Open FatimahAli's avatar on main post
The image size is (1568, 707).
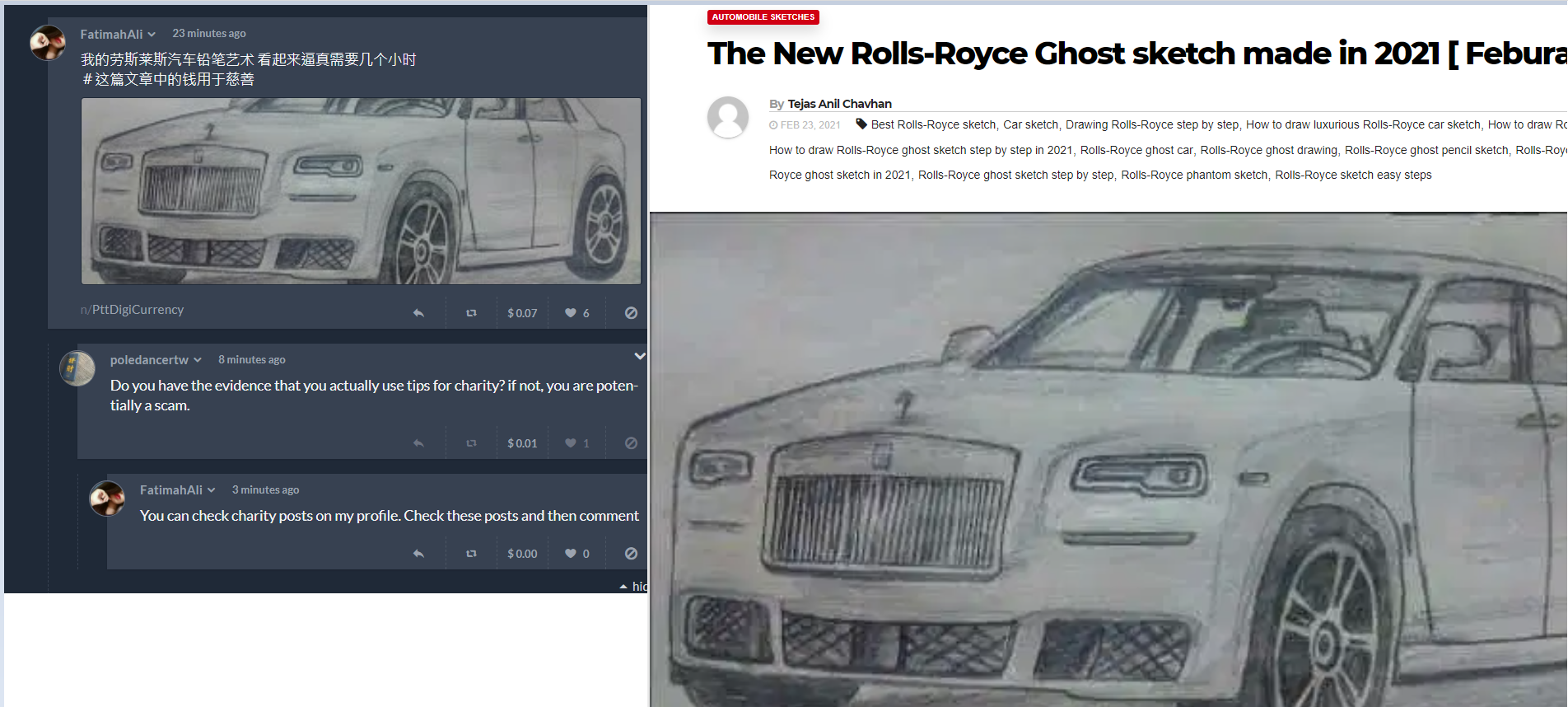coord(48,43)
